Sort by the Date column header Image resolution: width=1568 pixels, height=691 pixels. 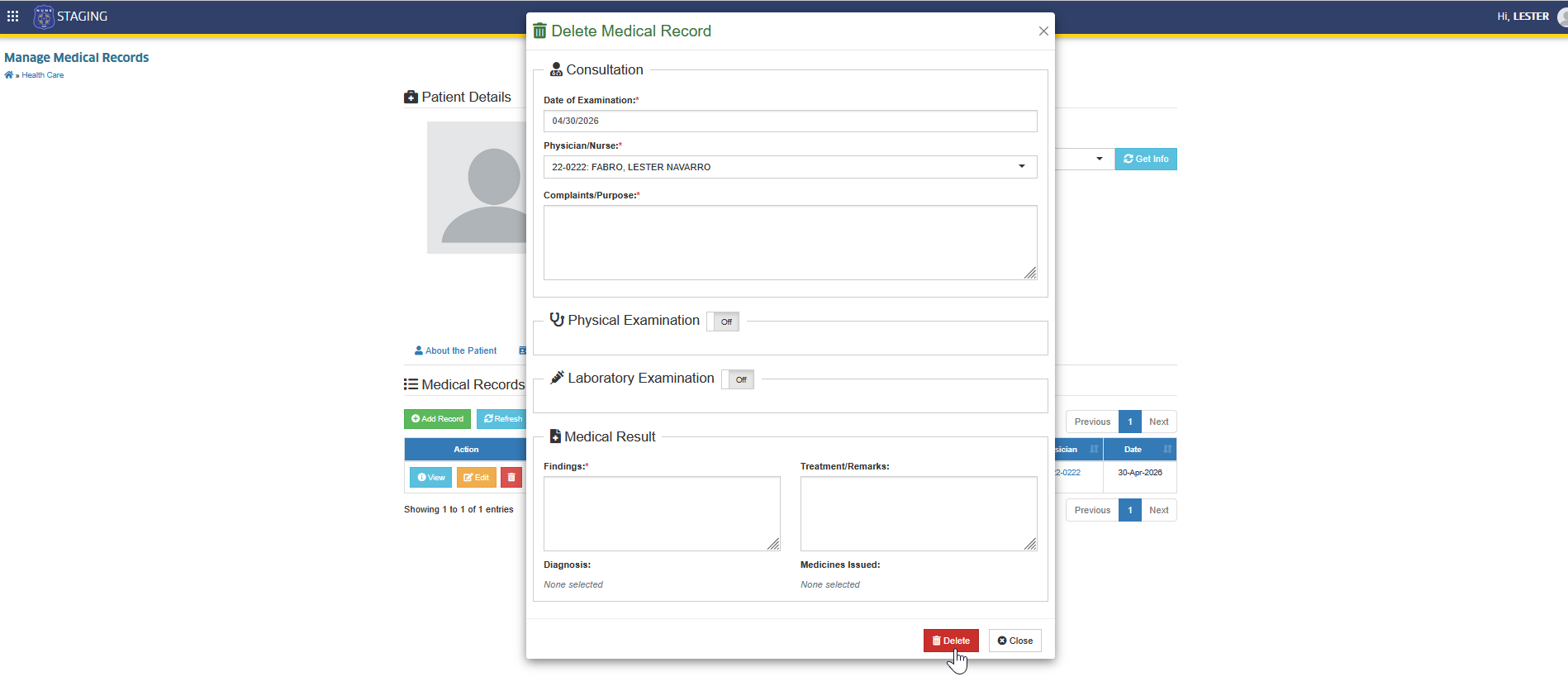point(1139,450)
